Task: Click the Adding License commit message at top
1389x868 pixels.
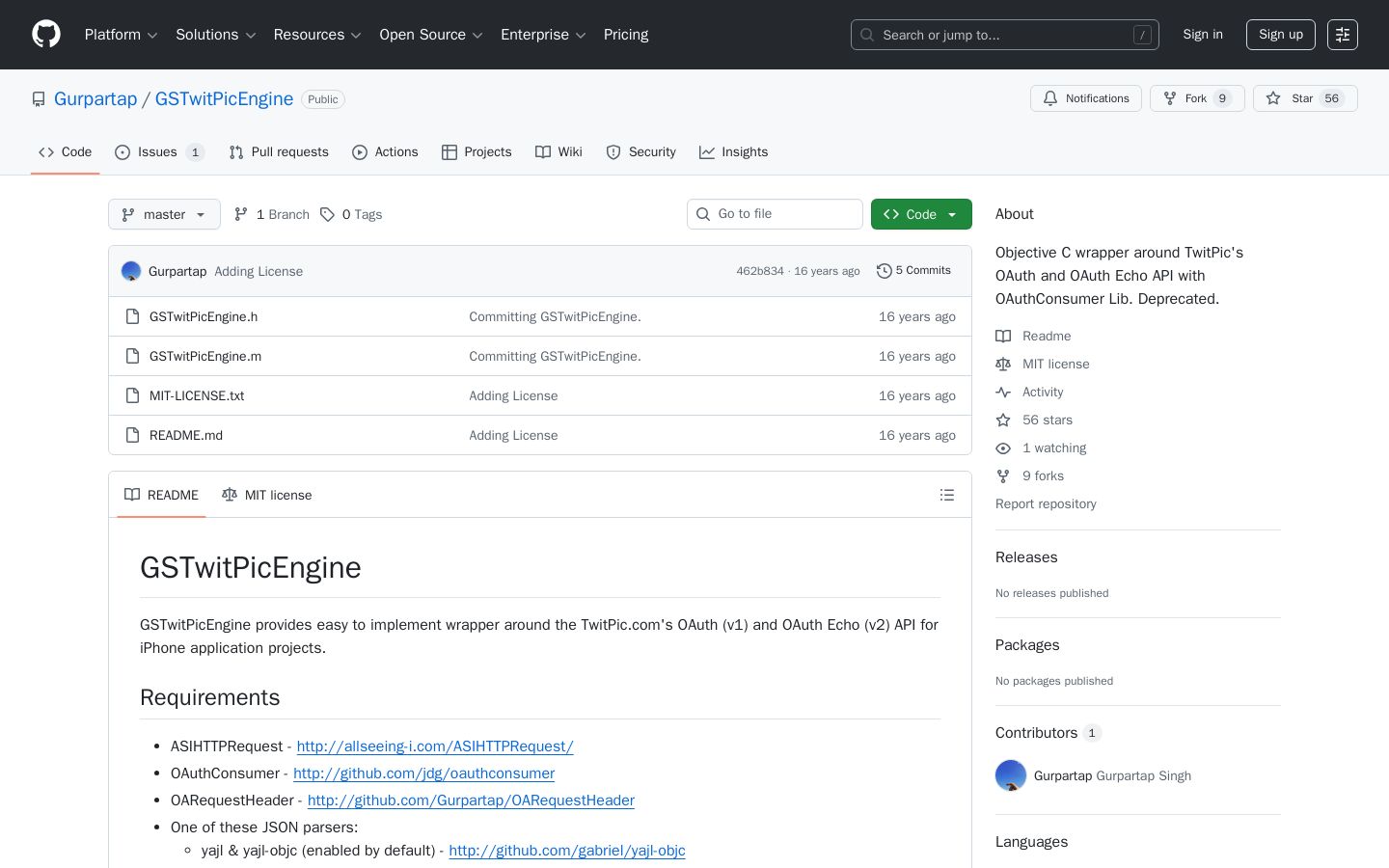Action: 259,271
